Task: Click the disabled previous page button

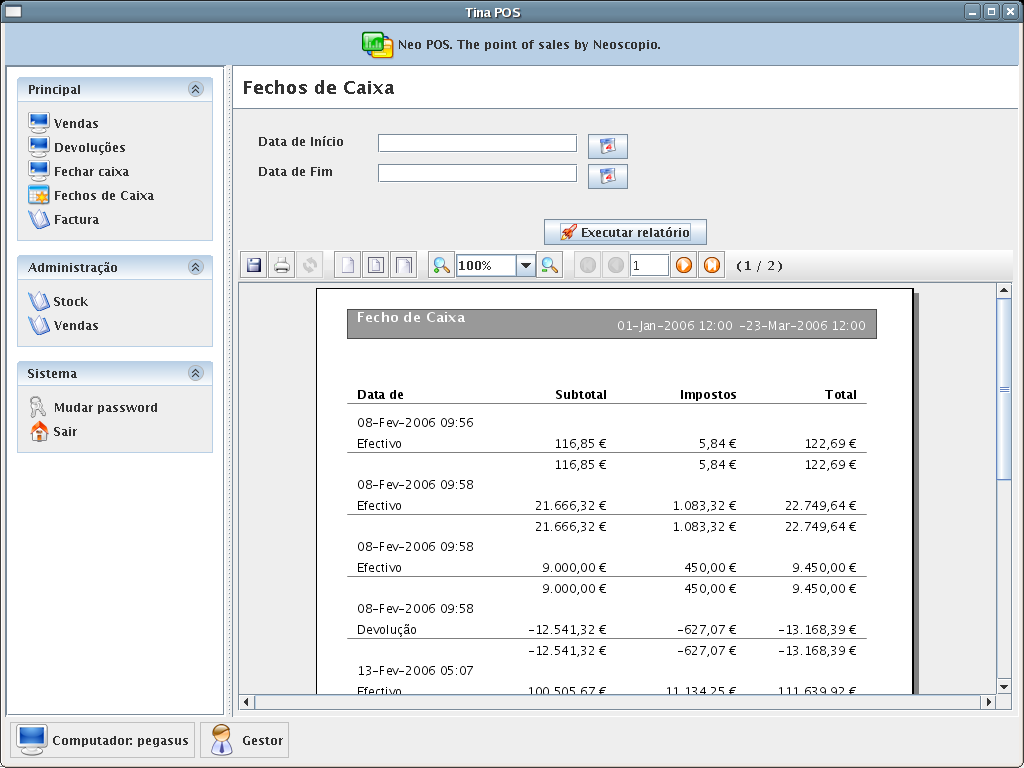Action: (x=616, y=265)
